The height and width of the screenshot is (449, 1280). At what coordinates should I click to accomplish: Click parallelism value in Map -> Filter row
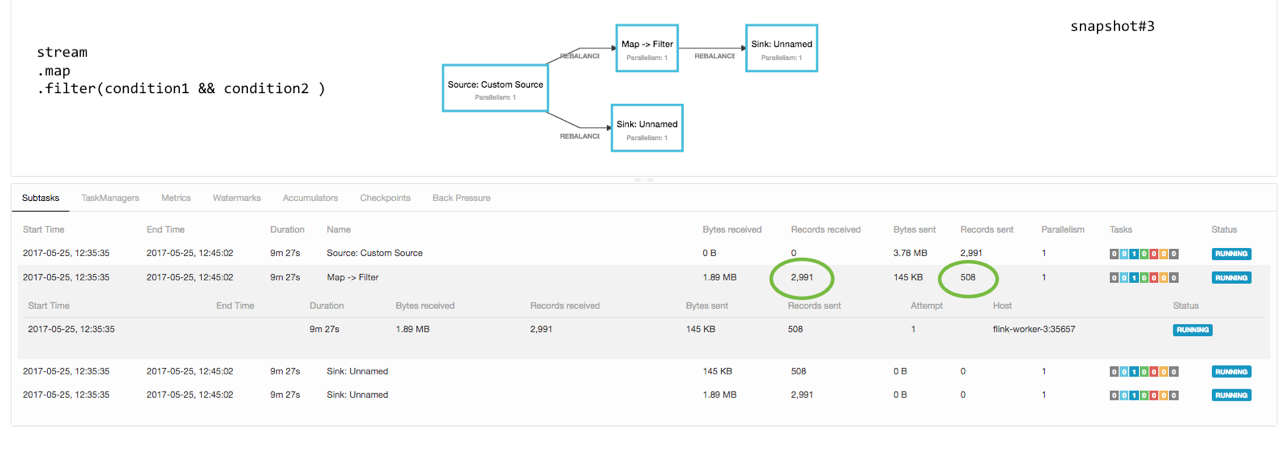click(1044, 277)
